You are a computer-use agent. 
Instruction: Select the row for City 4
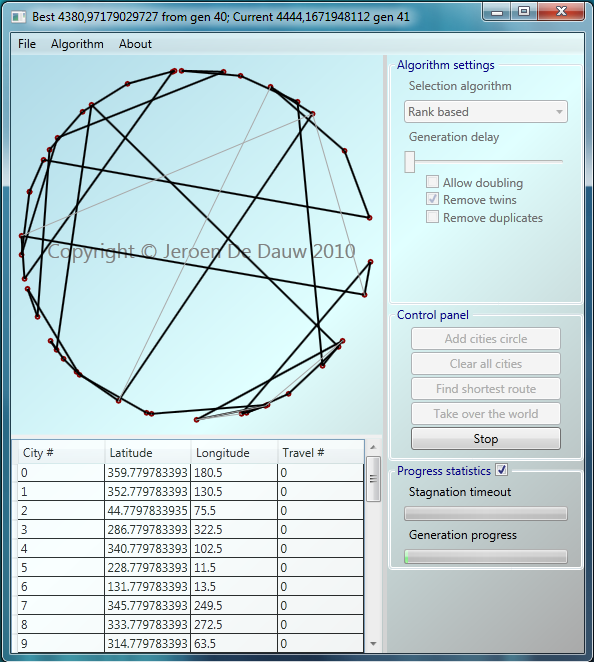[190, 548]
